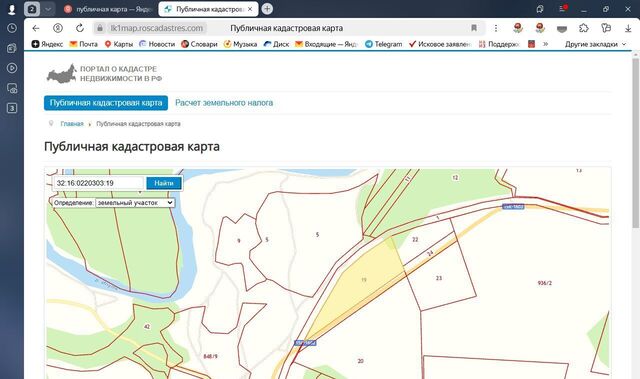Open the Карты bookmark
The height and width of the screenshot is (379, 640).
pos(119,44)
